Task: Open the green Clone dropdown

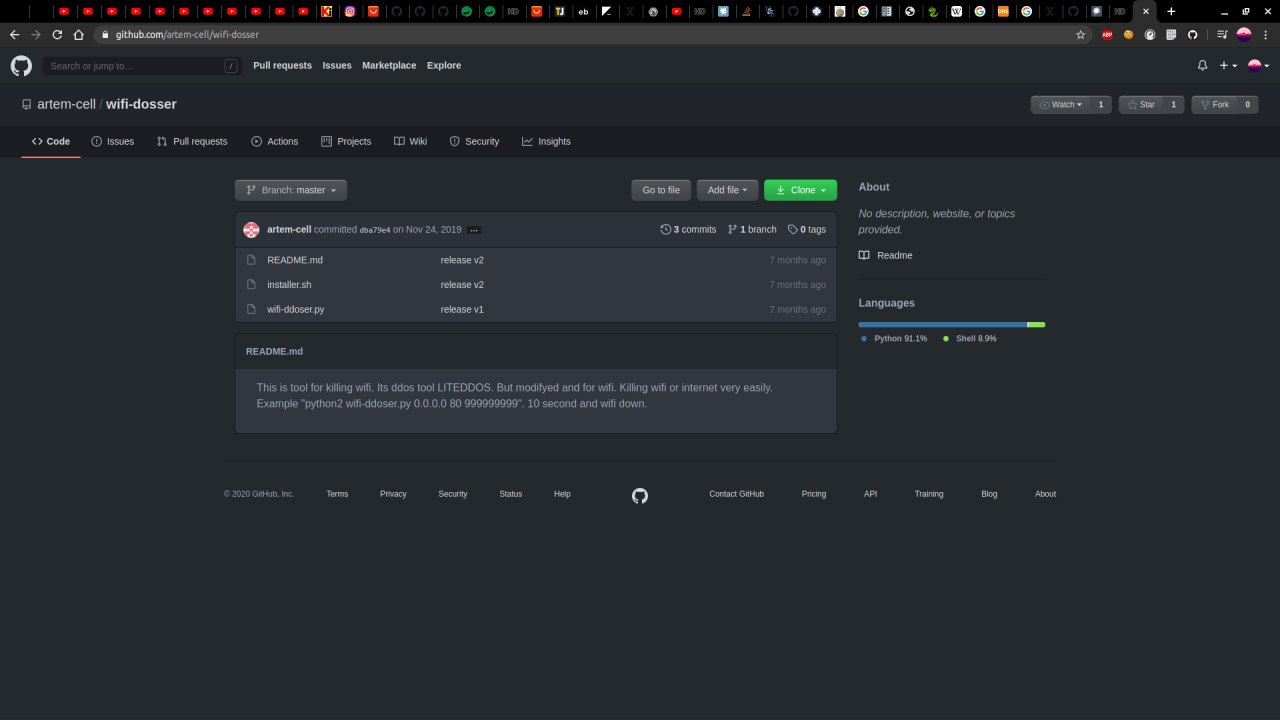Action: (801, 190)
